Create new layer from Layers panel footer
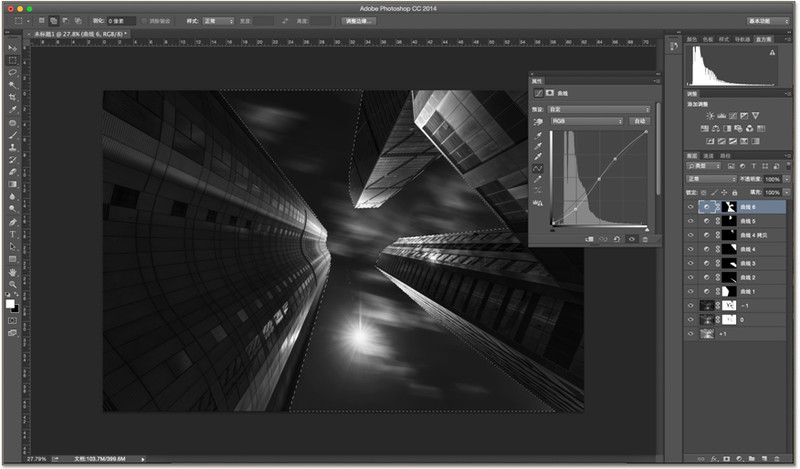Image resolution: width=800 pixels, height=469 pixels. 764,459
